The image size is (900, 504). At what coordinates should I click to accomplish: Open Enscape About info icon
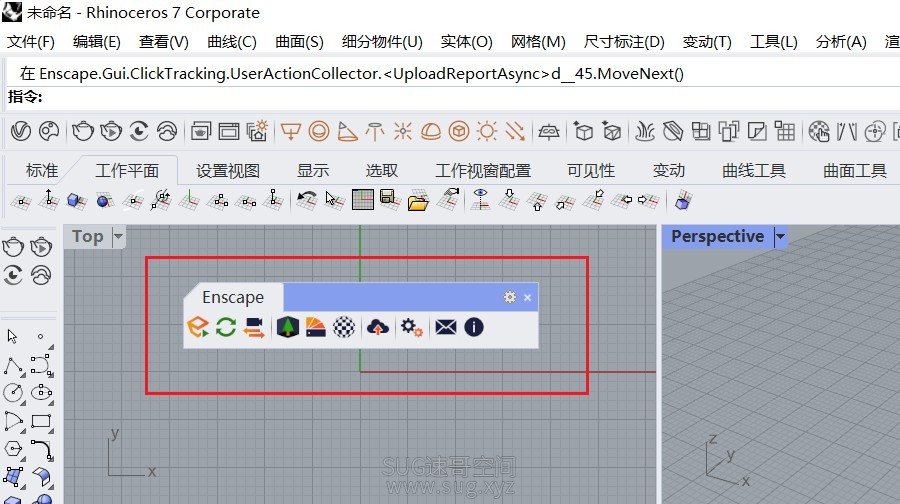pyautogui.click(x=474, y=327)
